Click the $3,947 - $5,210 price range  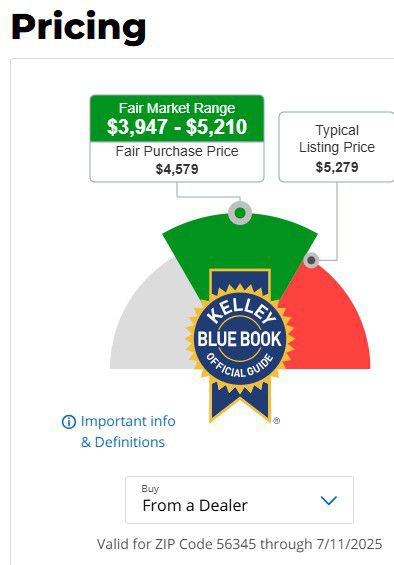[x=177, y=127]
